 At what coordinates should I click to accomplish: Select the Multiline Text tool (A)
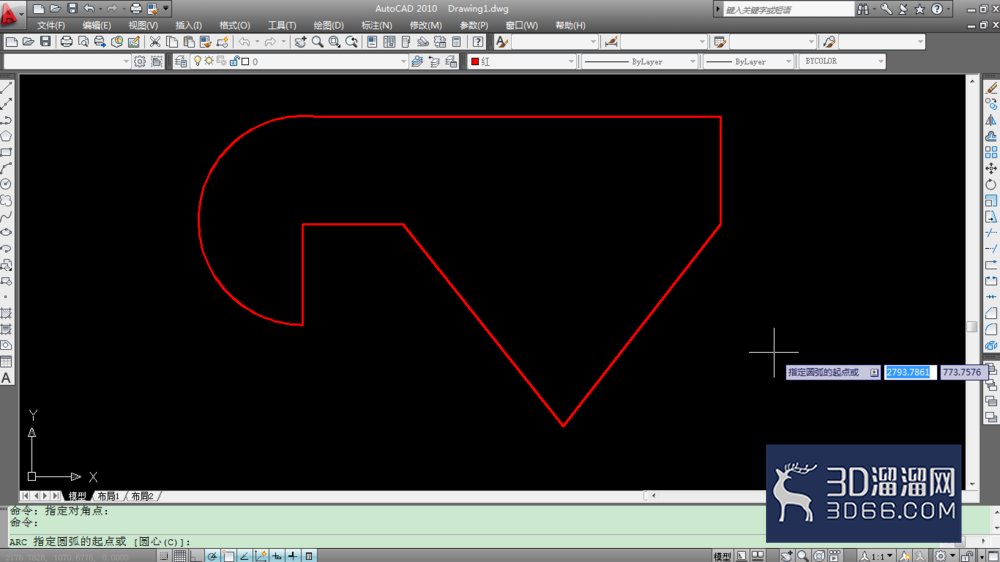[x=6, y=378]
